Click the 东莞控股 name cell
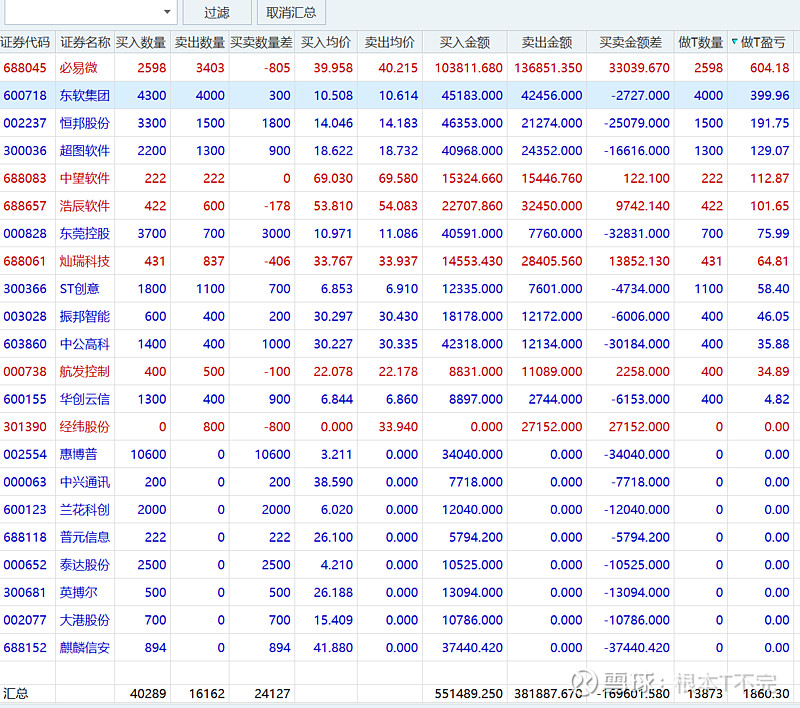The image size is (800, 708). pos(85,234)
